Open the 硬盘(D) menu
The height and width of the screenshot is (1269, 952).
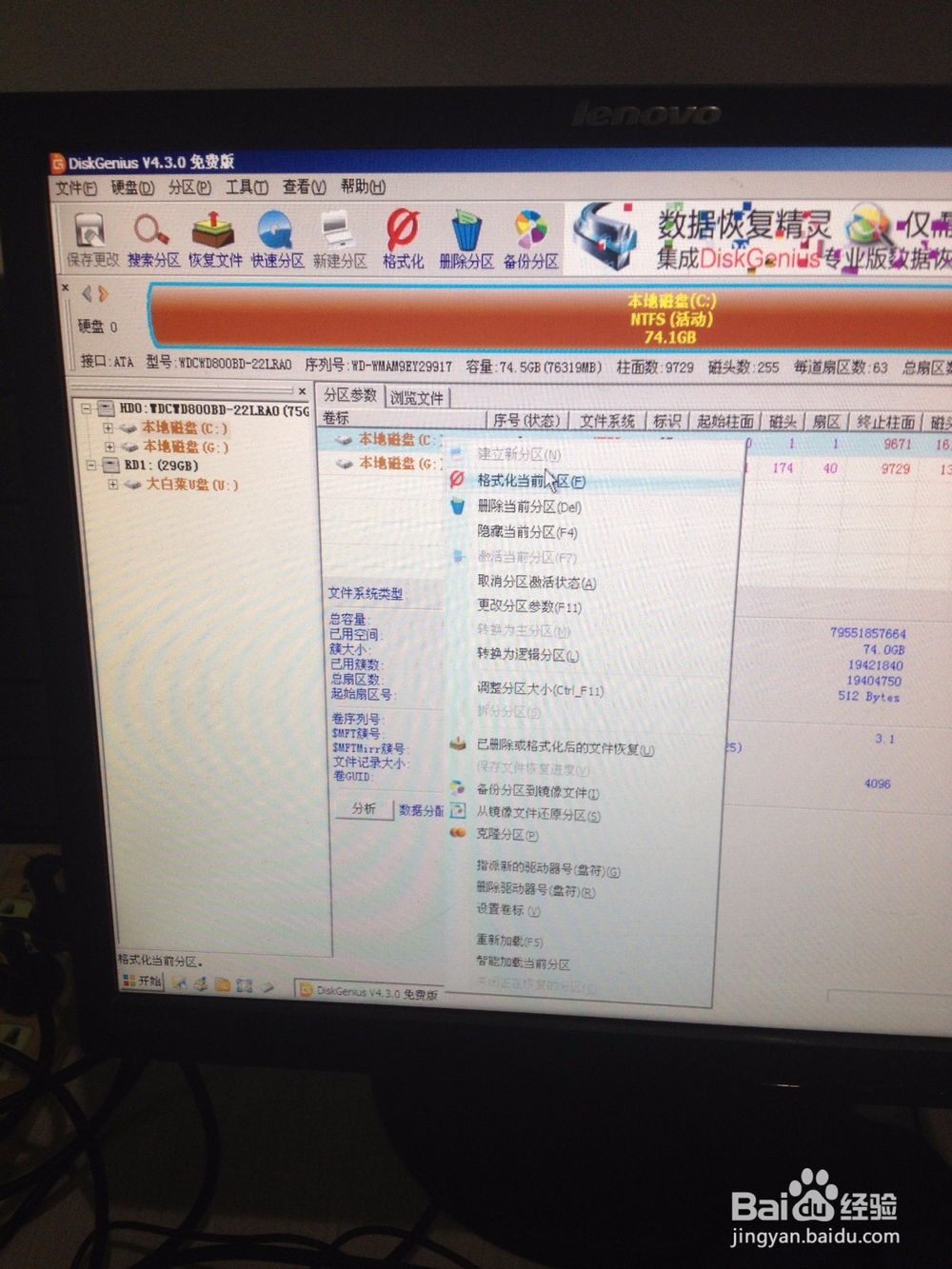[x=131, y=188]
